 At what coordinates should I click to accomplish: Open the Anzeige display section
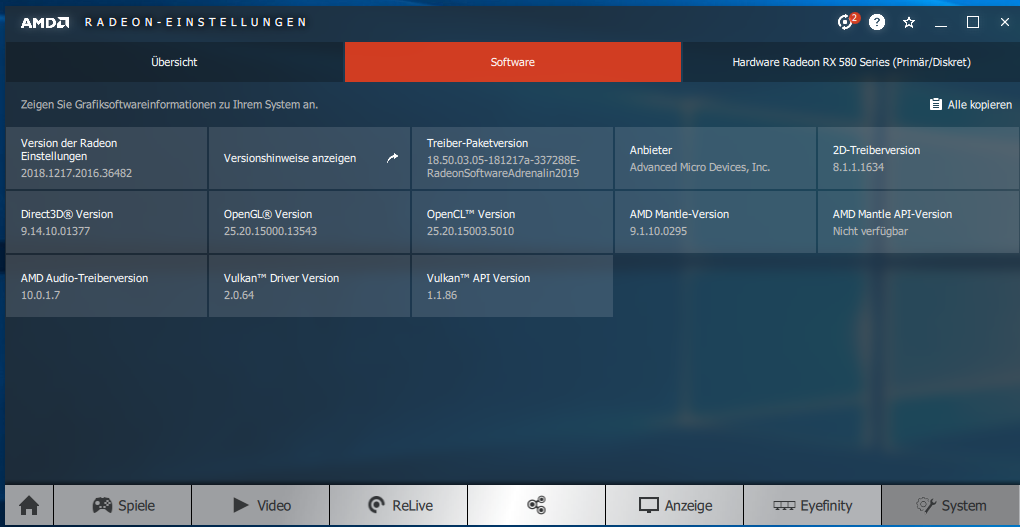point(675,506)
